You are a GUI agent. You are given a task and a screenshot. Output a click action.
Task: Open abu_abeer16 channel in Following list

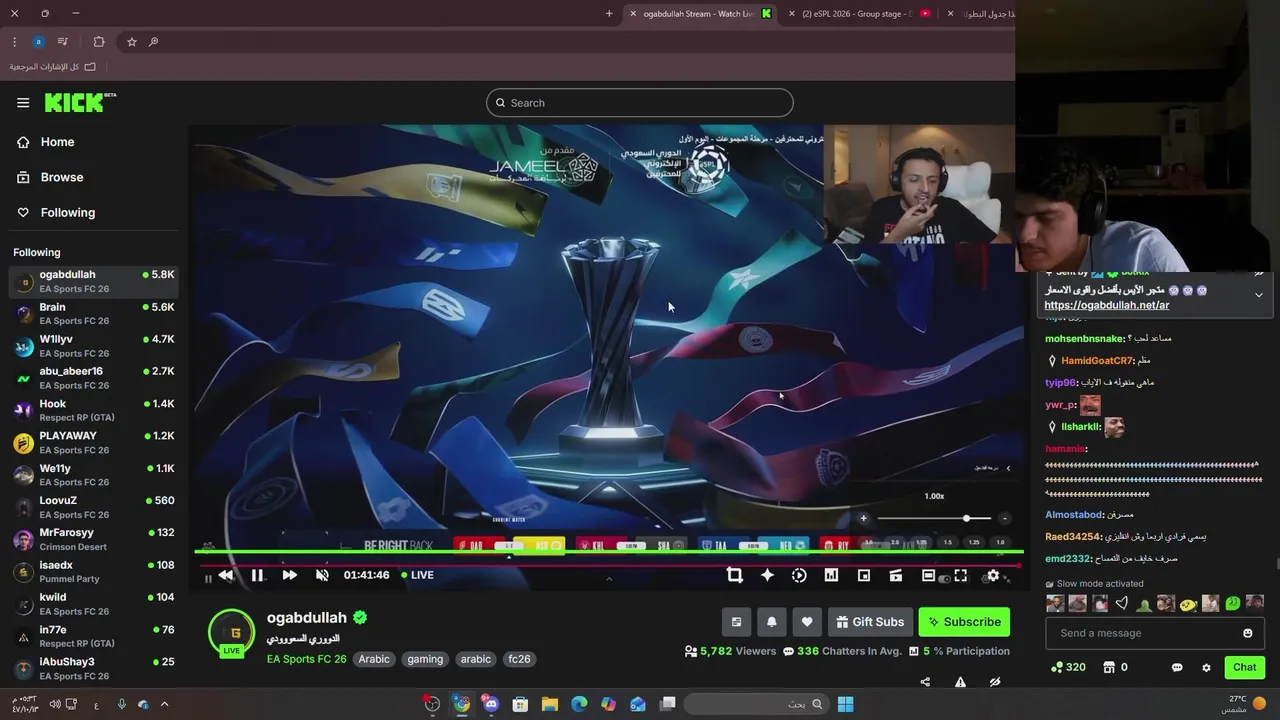coord(94,378)
